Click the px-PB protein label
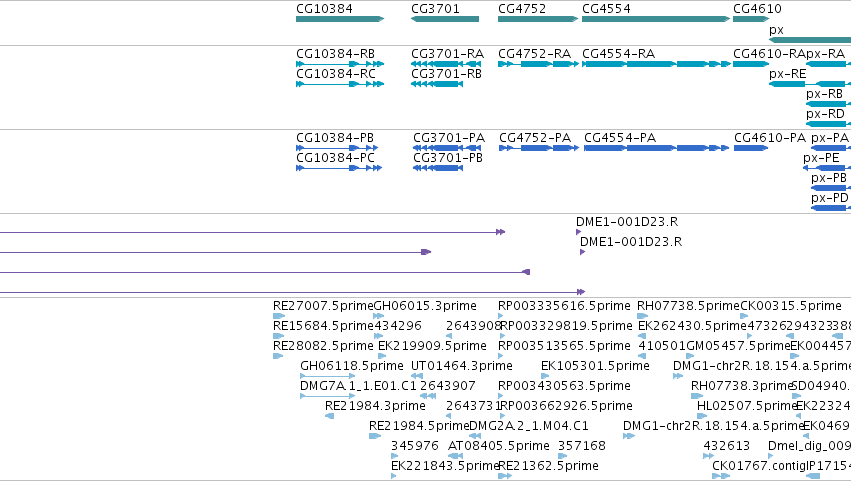 point(829,178)
